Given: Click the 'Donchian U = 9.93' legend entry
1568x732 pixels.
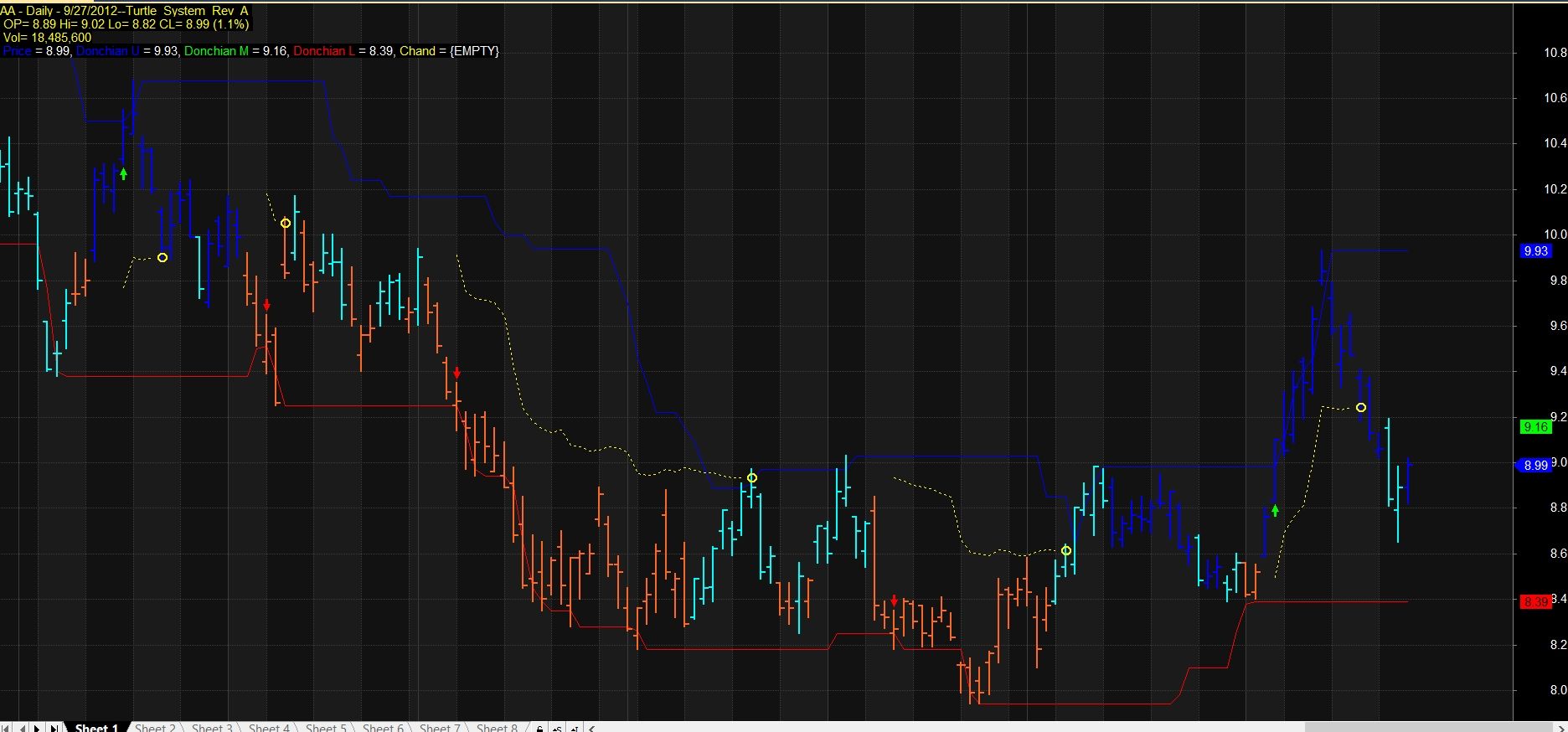Looking at the screenshot, I should click(127, 51).
